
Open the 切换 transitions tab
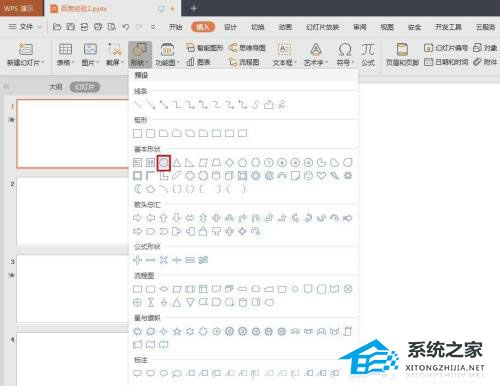tap(258, 27)
